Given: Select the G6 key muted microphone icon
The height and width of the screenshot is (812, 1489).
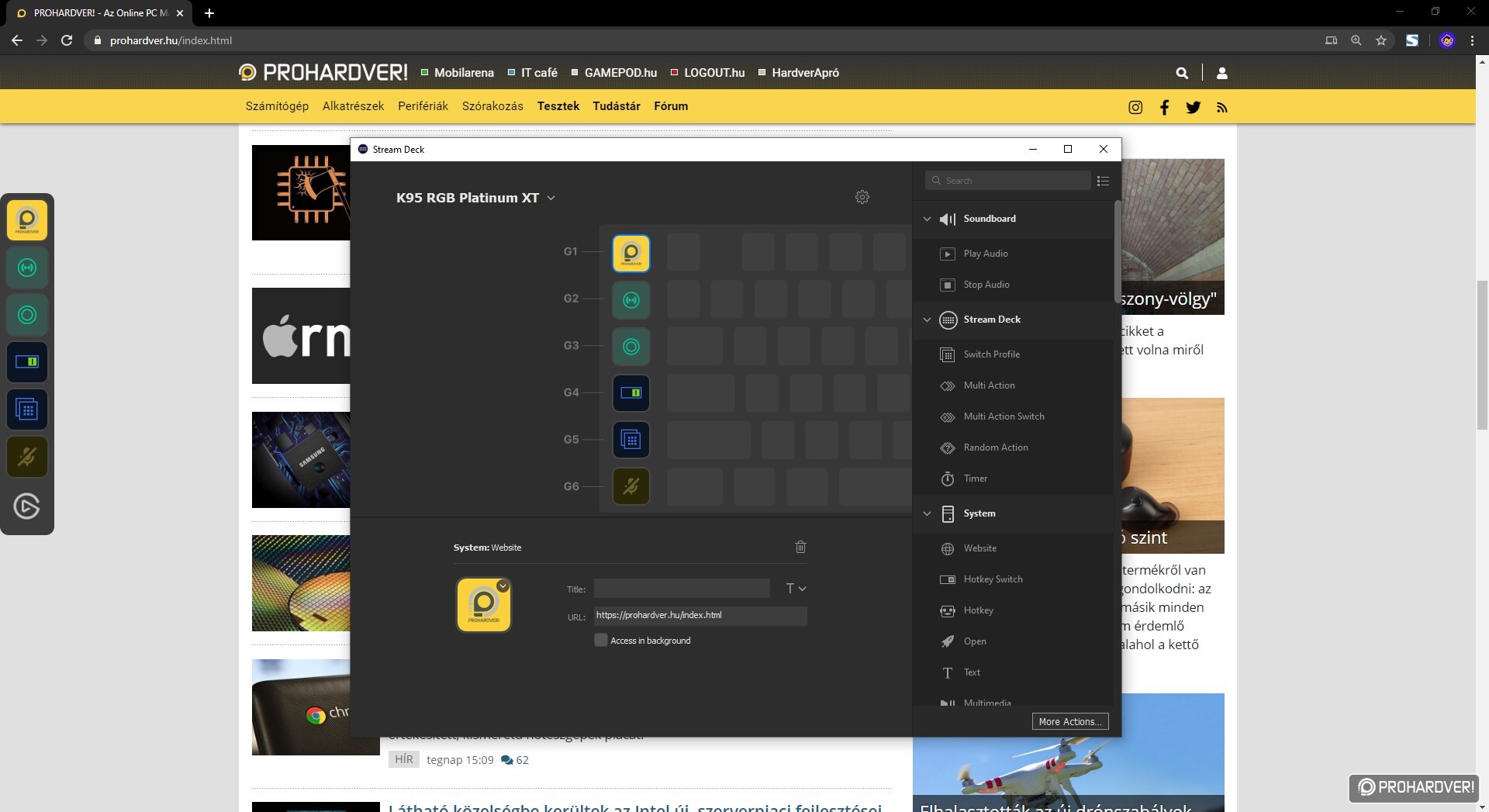Looking at the screenshot, I should point(630,486).
